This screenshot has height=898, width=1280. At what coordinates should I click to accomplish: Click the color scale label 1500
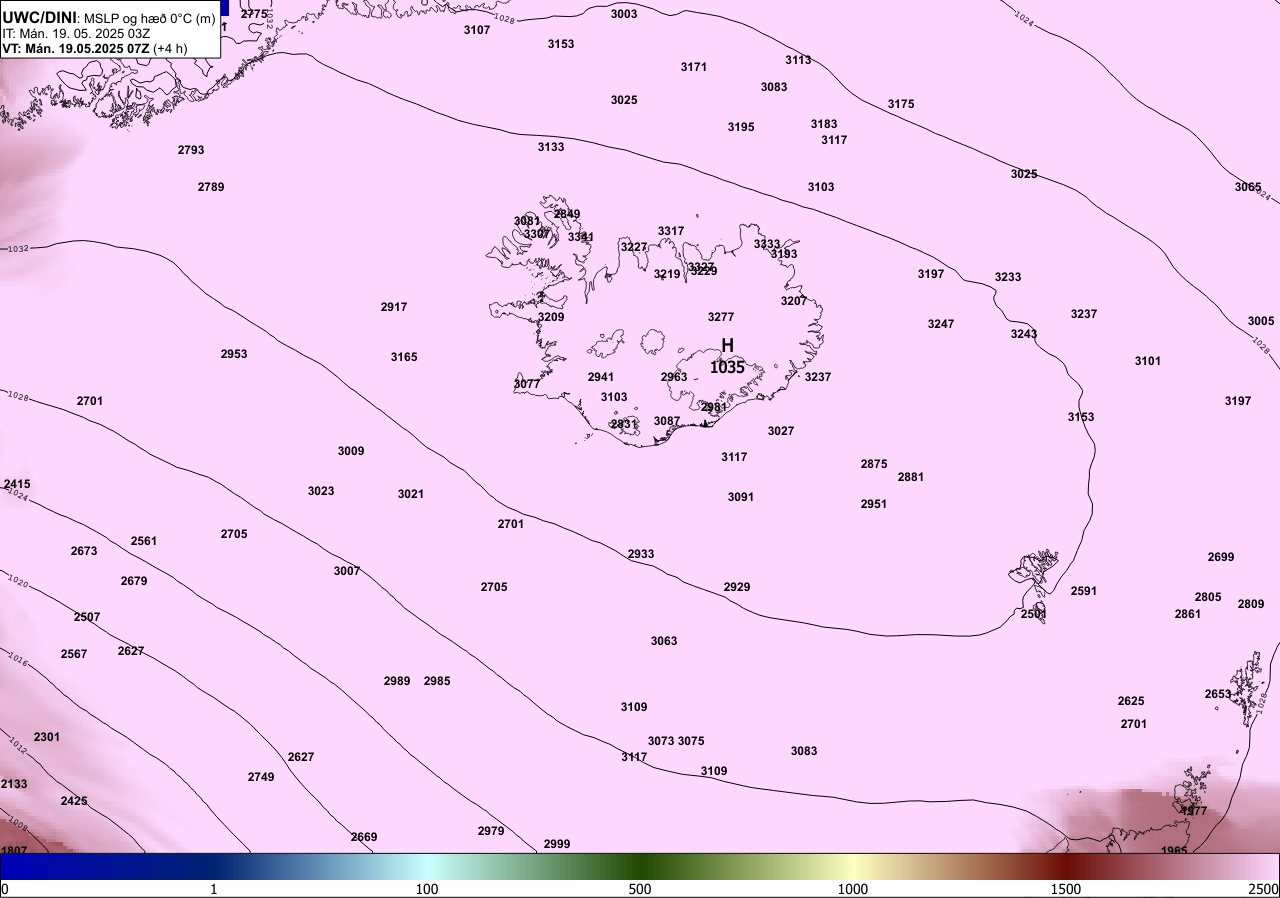(x=1066, y=889)
